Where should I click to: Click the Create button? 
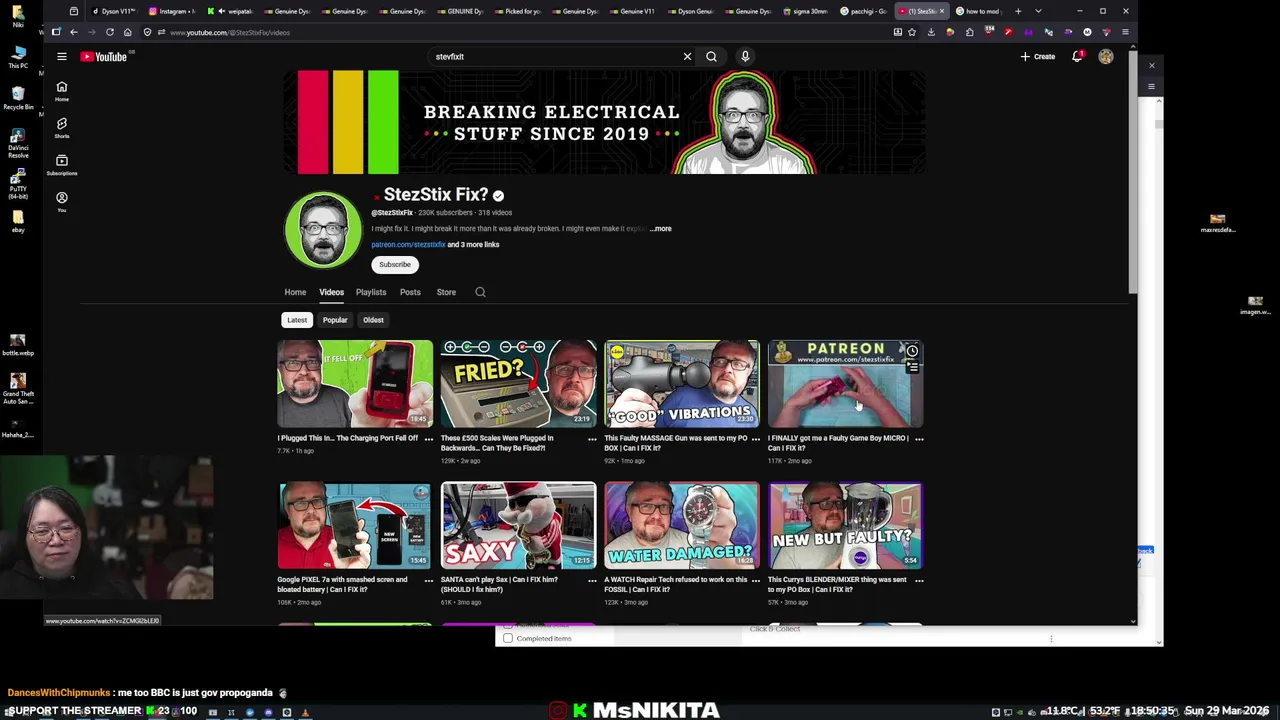(1038, 57)
